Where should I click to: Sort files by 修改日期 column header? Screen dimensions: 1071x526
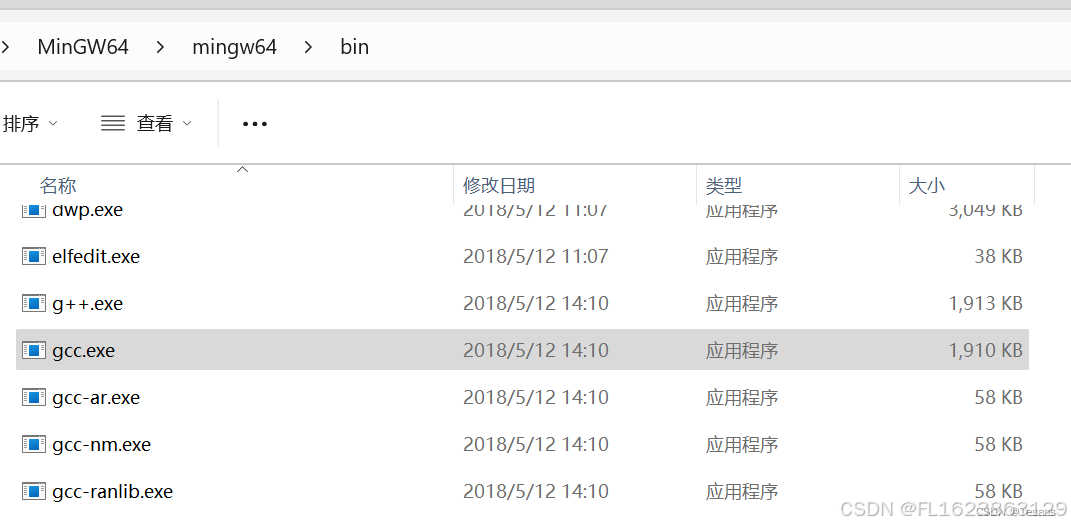click(x=499, y=185)
